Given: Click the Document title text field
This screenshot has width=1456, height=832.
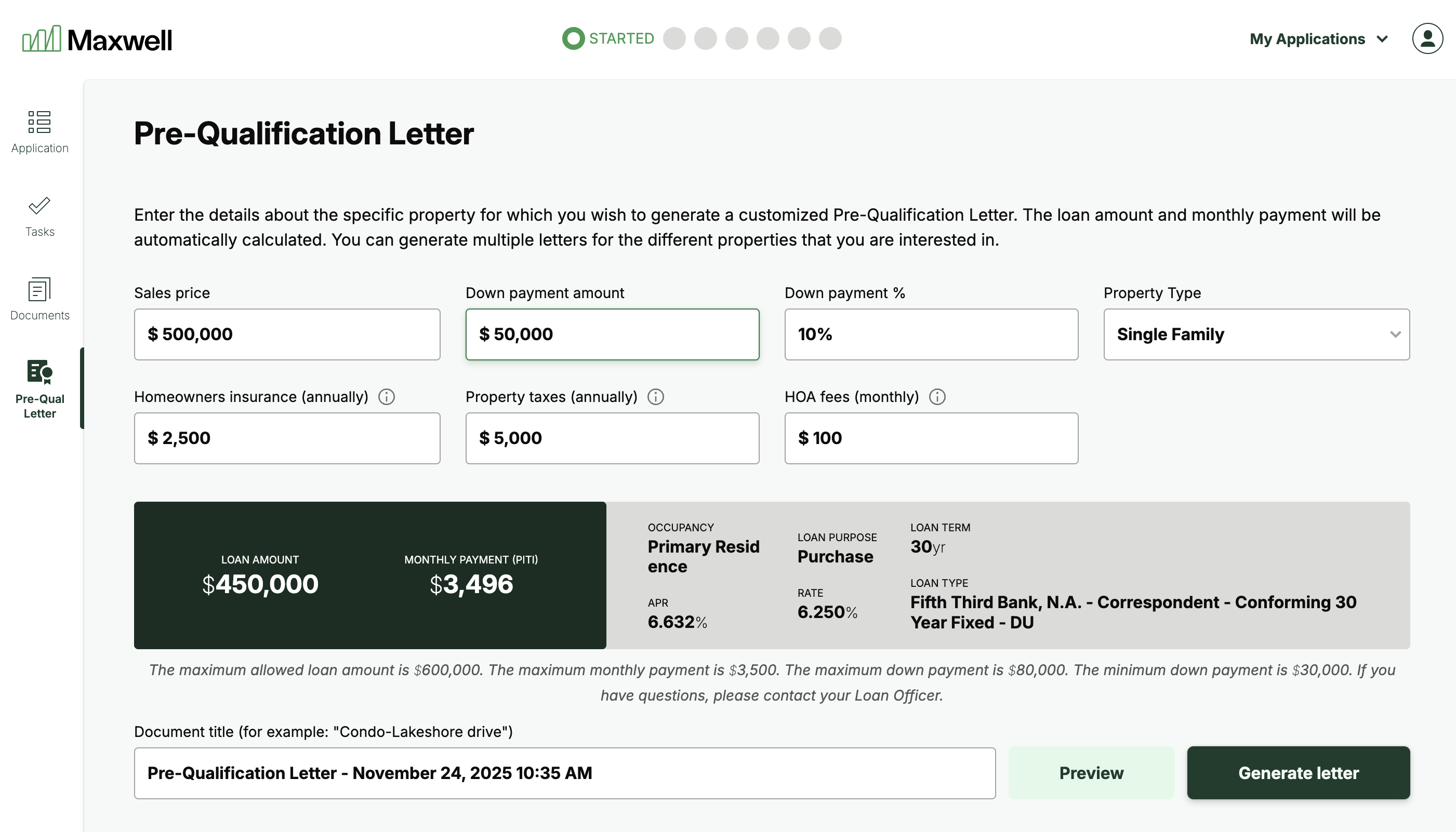Looking at the screenshot, I should pos(564,773).
